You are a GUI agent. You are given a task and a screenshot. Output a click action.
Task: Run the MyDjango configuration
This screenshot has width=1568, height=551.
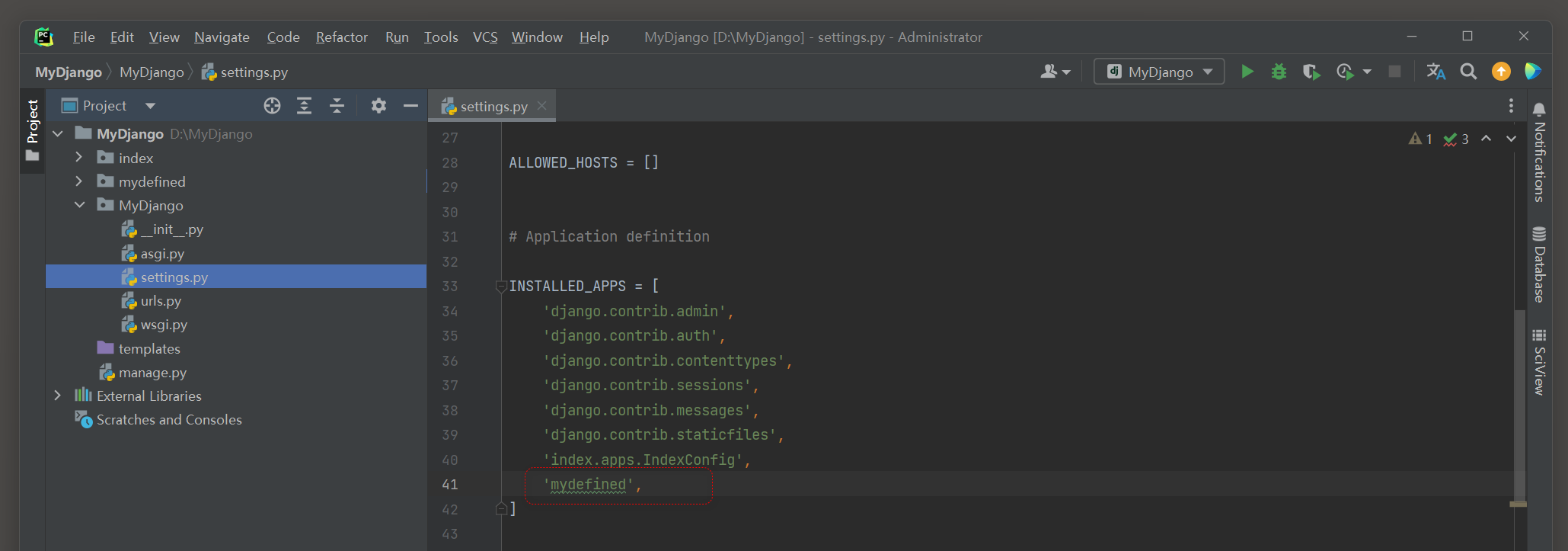tap(1247, 72)
